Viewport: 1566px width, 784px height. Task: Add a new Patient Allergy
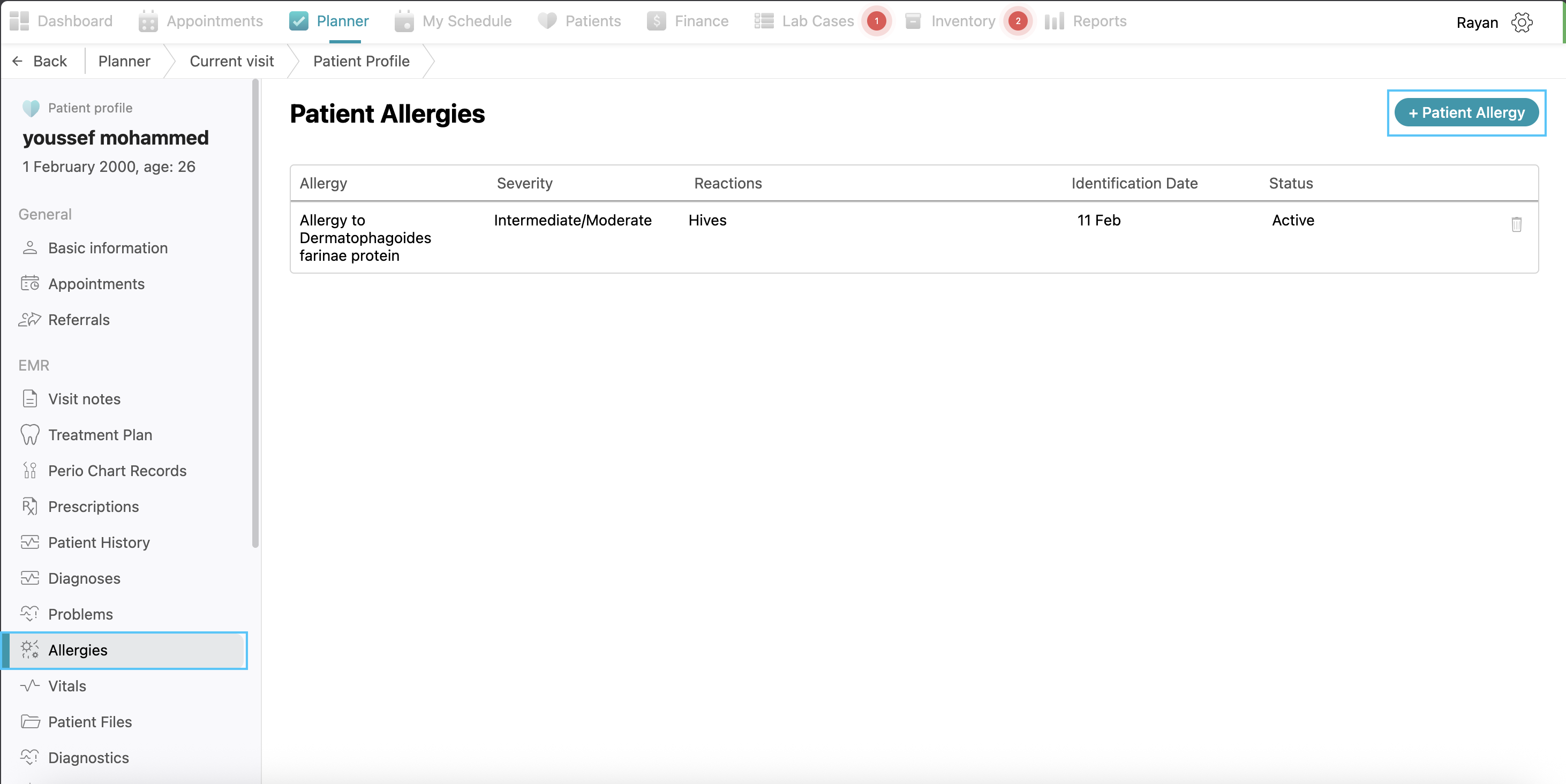point(1466,113)
